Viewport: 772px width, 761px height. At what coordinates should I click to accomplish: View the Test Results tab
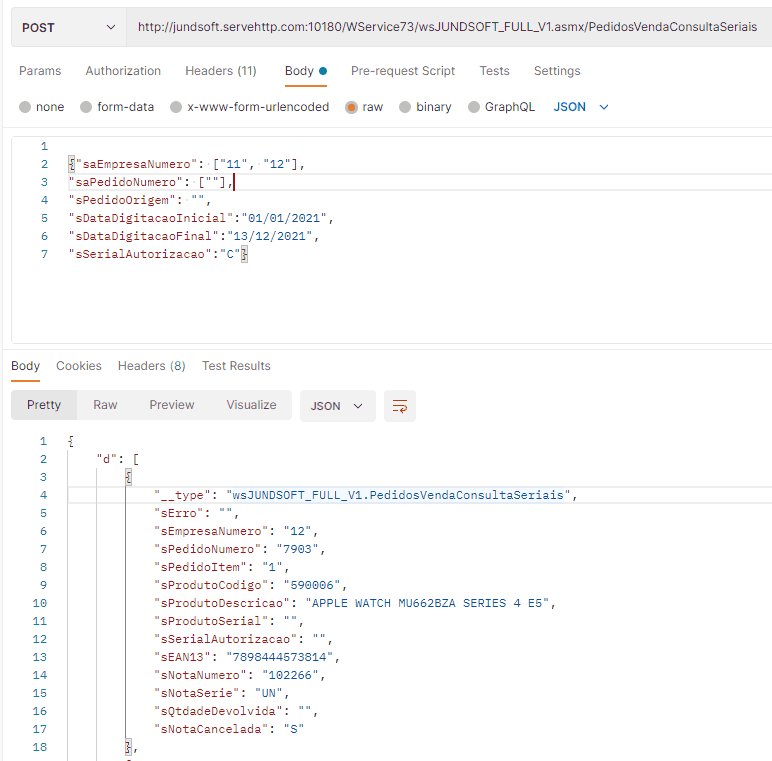tap(236, 366)
